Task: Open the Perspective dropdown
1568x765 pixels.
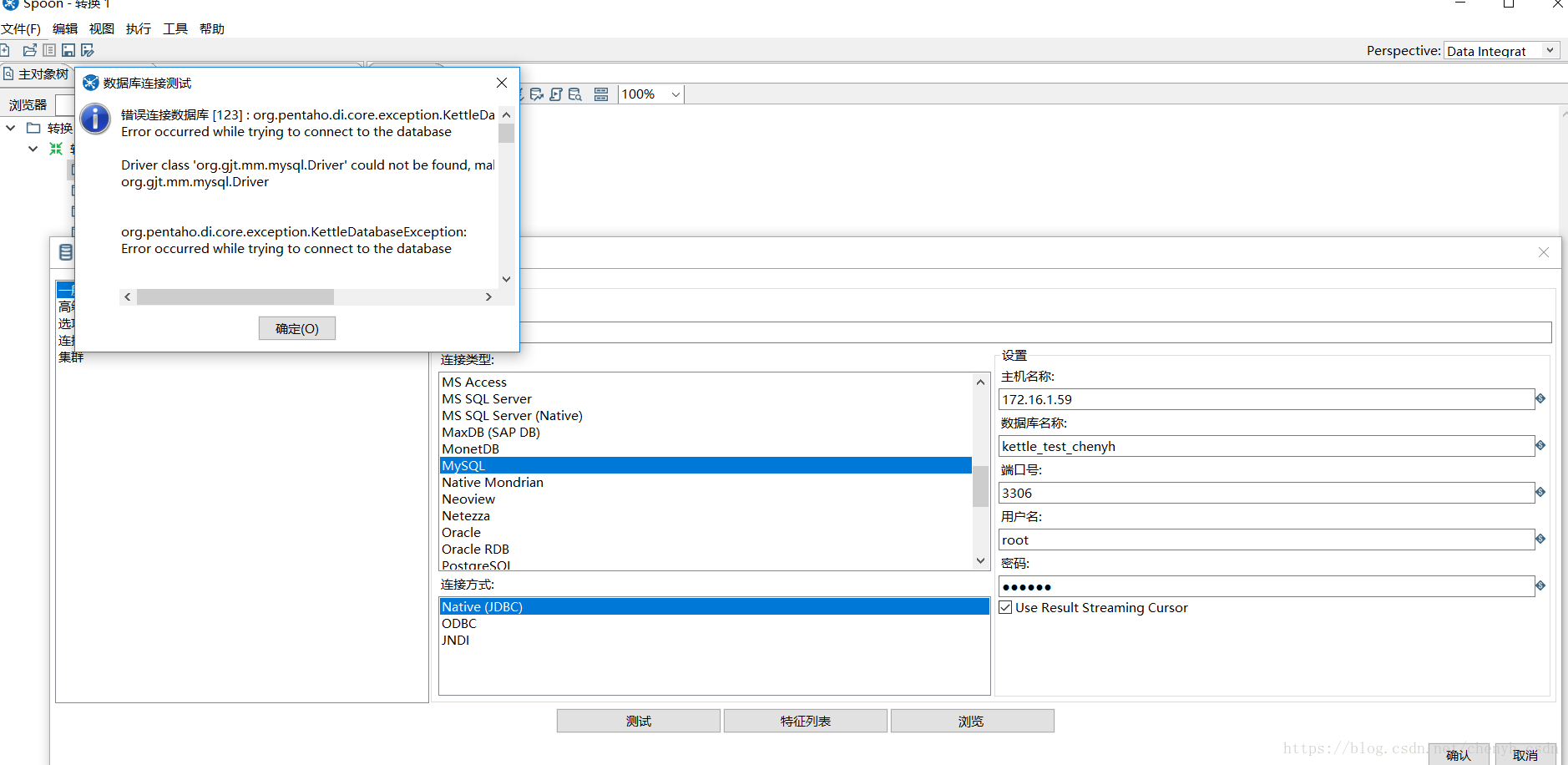Action: click(x=1501, y=51)
